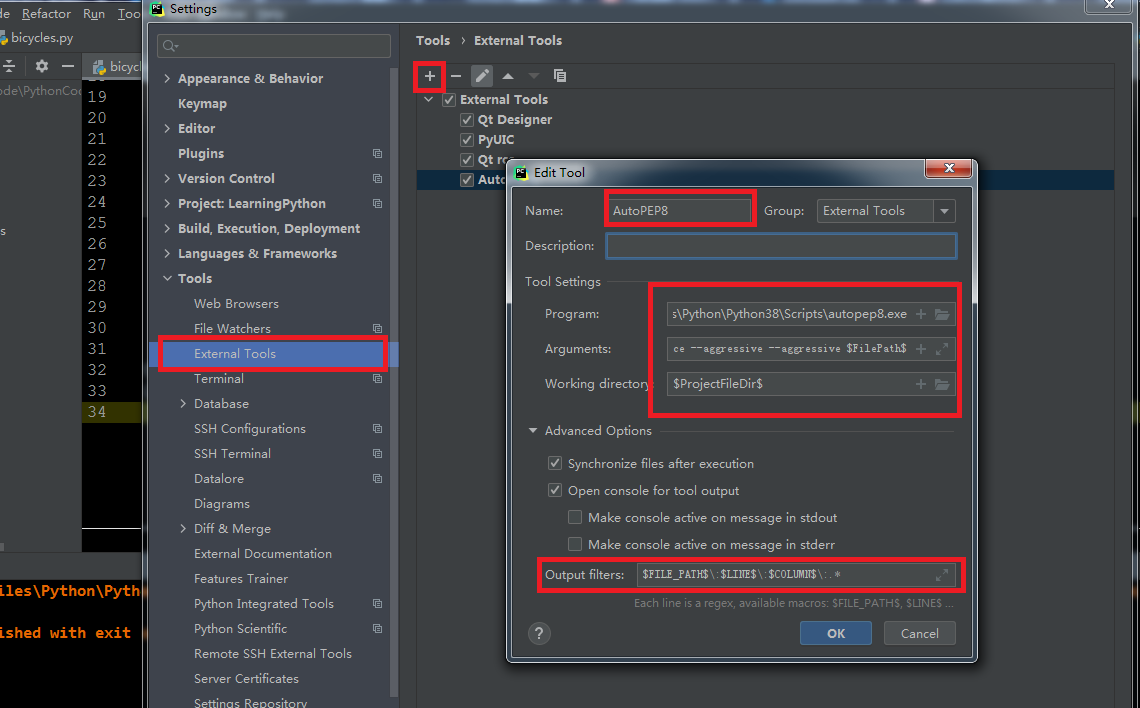This screenshot has width=1140, height=708.
Task: Click the move tool up arrow icon
Action: (507, 75)
